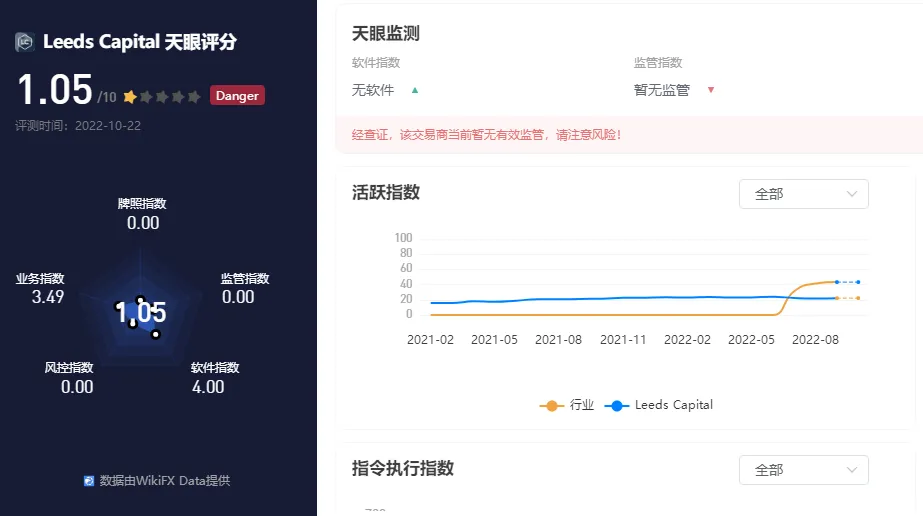Screen dimensions: 923x516
Task: Open the 全部 dropdown for 活跃指数
Action: click(804, 194)
